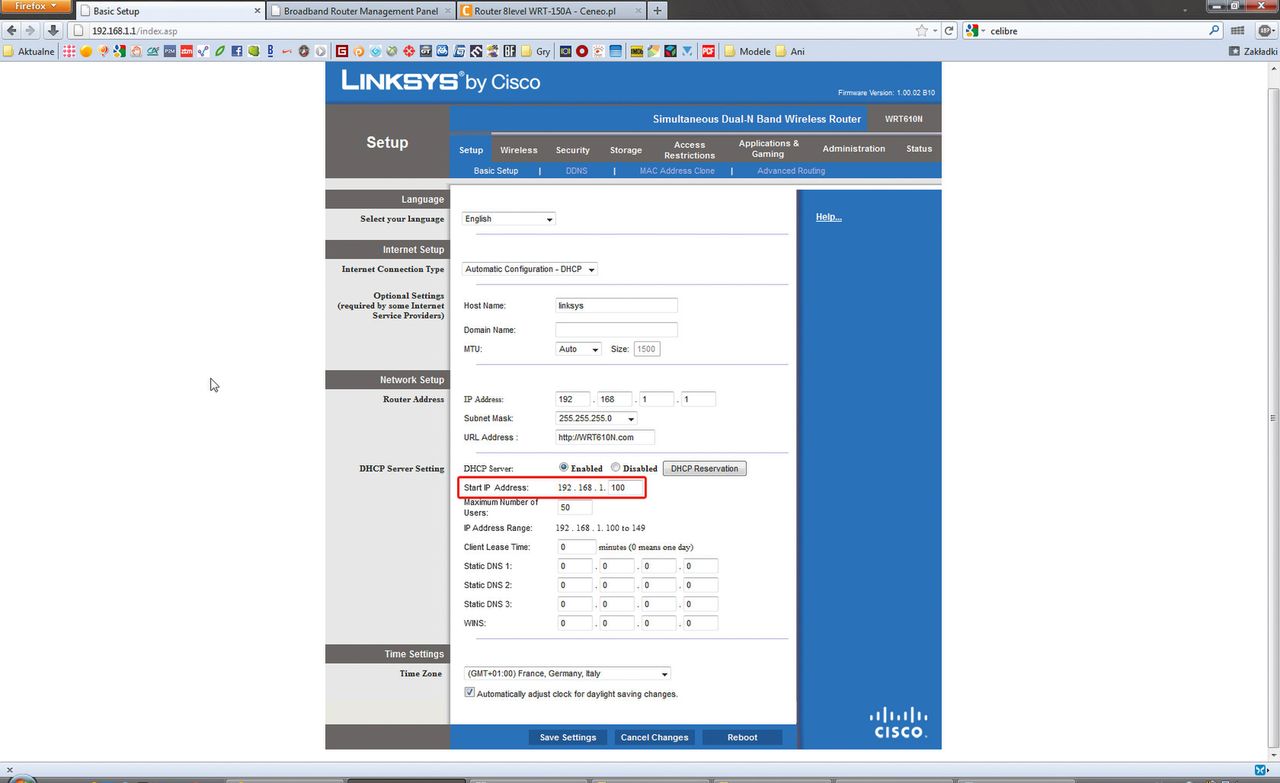Viewport: 1280px width, 783px height.
Task: Open the Gry bookmarks folder
Action: coord(537,51)
